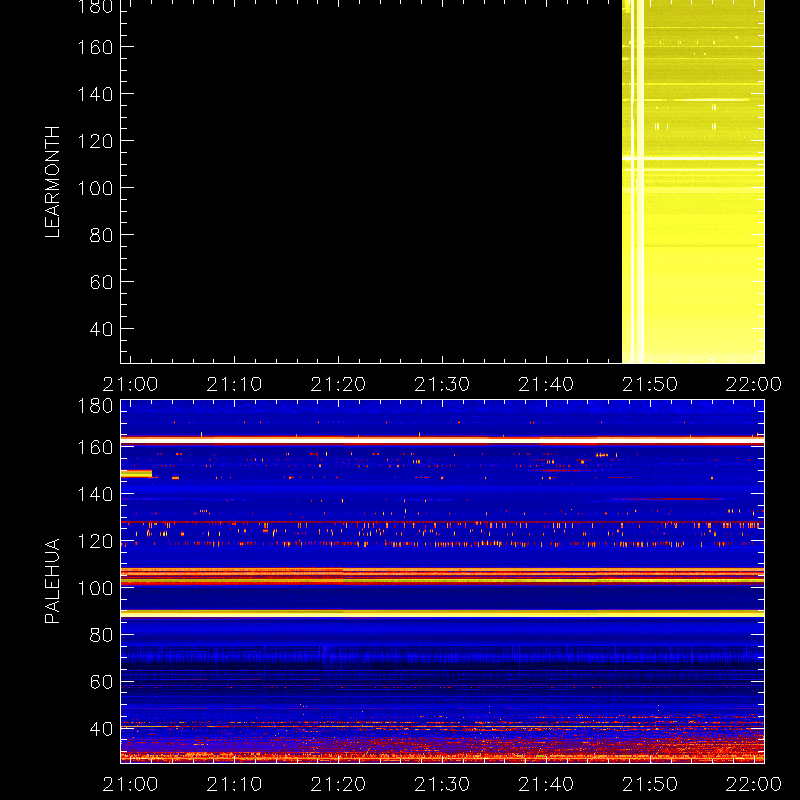The image size is (800, 800).
Task: Pick the 21:30 time label under Learmonth plot
Action: click(442, 384)
